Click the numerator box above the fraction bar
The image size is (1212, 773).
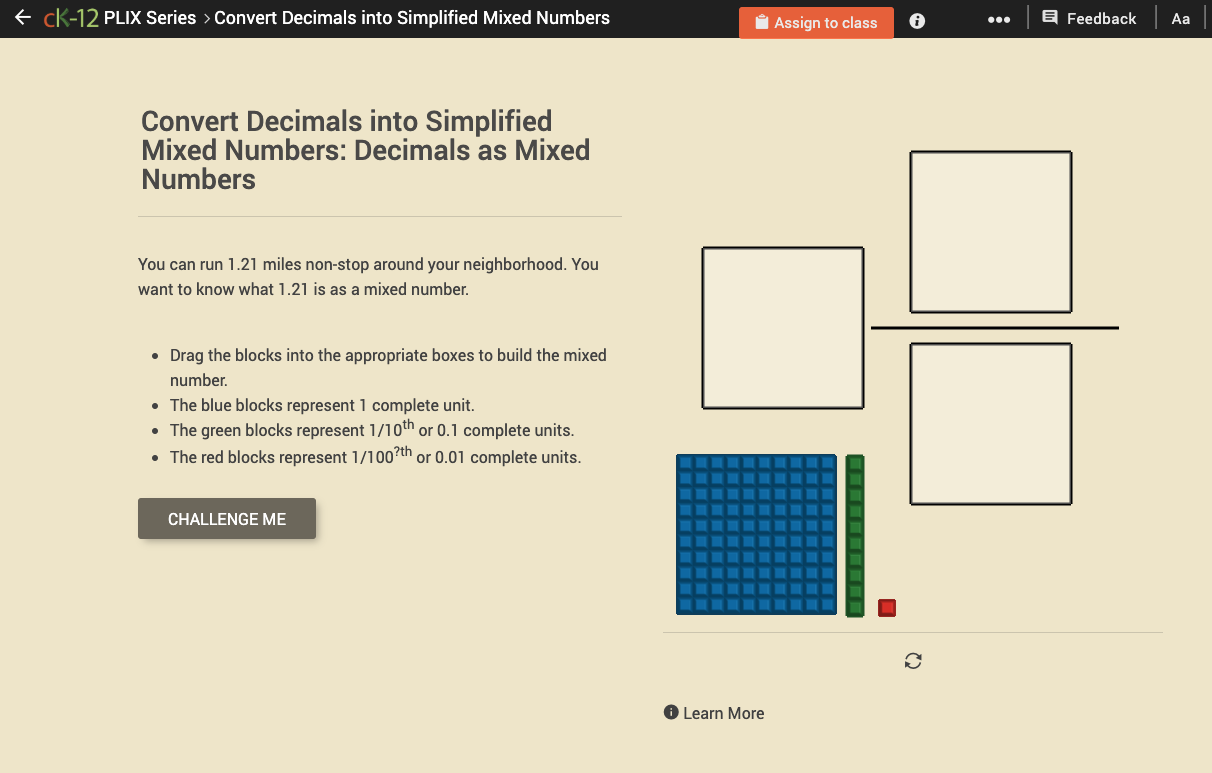click(990, 231)
